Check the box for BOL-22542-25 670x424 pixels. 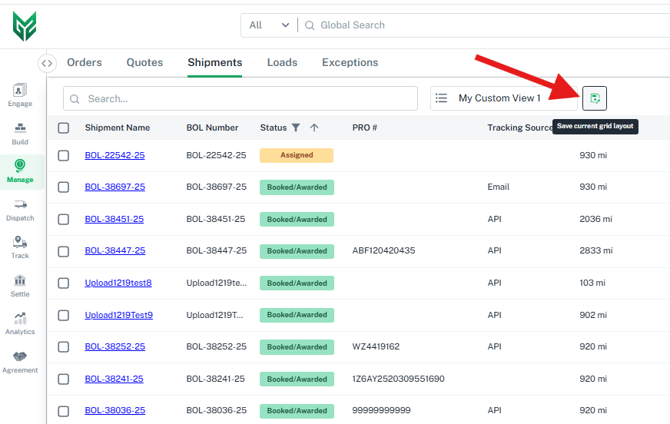coord(64,156)
